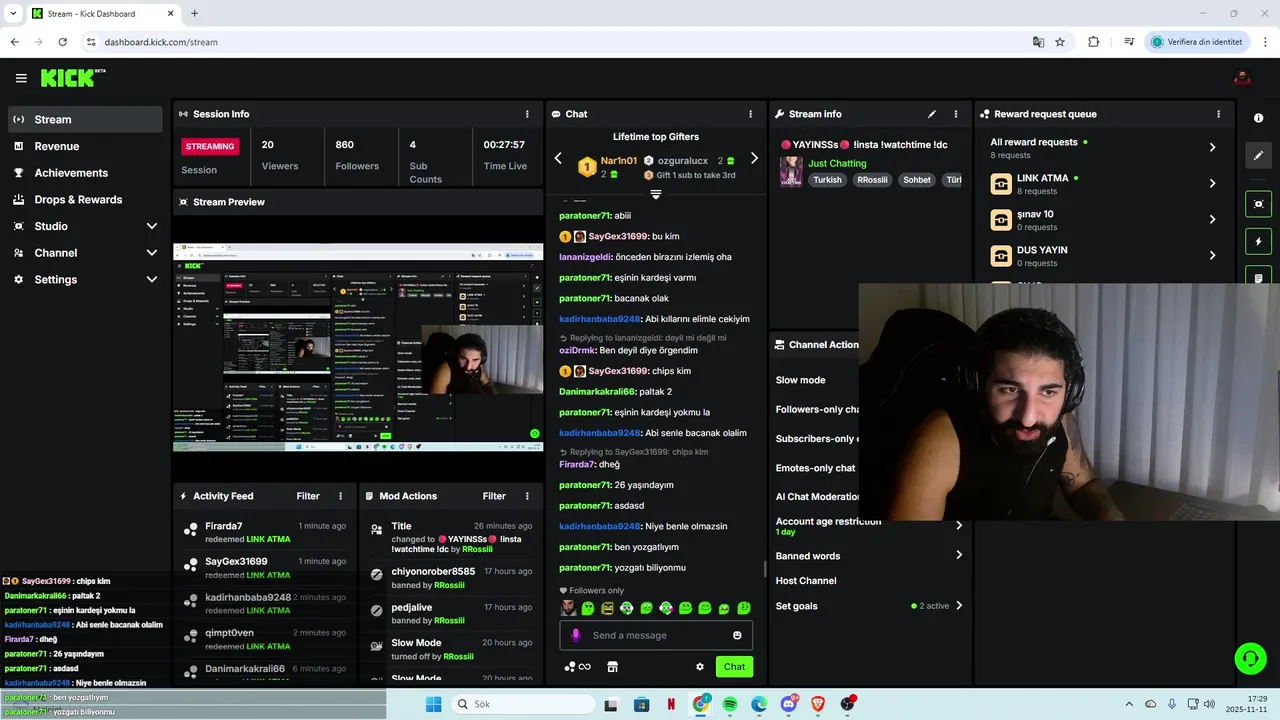Click the info icon in right sidebar
Image resolution: width=1280 pixels, height=720 pixels.
click(x=1258, y=118)
